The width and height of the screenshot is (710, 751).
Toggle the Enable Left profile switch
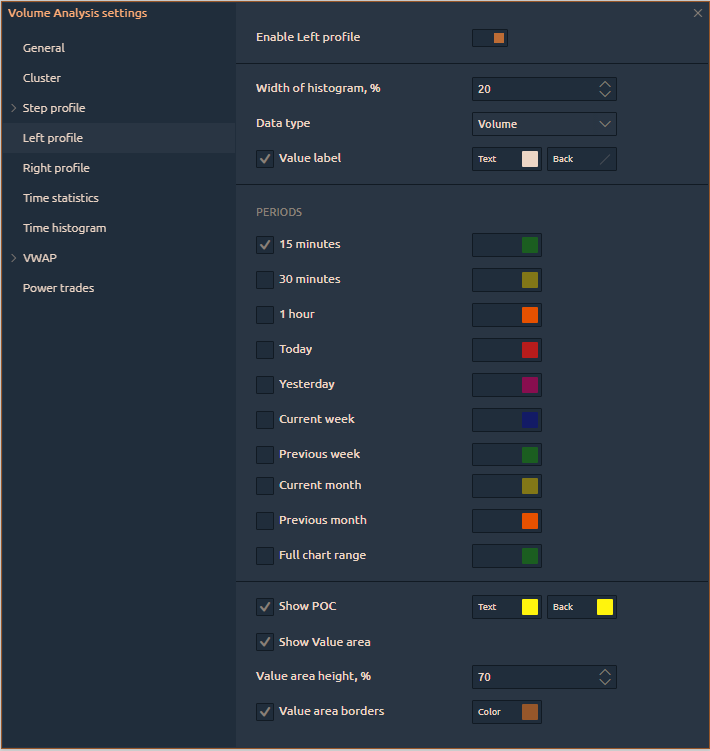point(490,38)
